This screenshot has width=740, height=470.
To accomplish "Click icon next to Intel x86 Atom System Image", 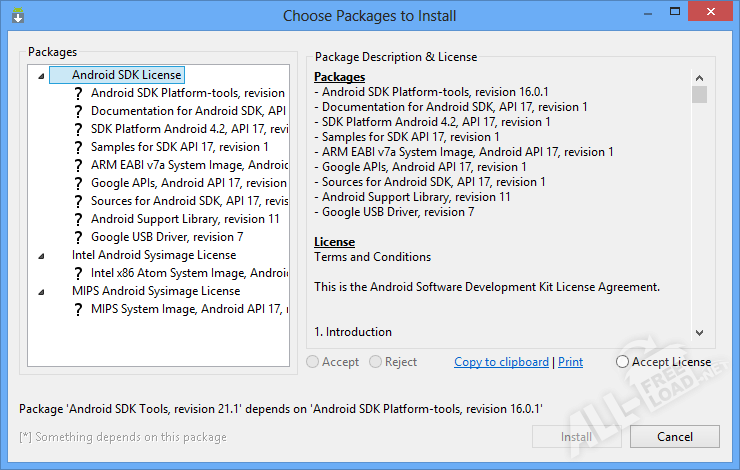I will [x=78, y=273].
